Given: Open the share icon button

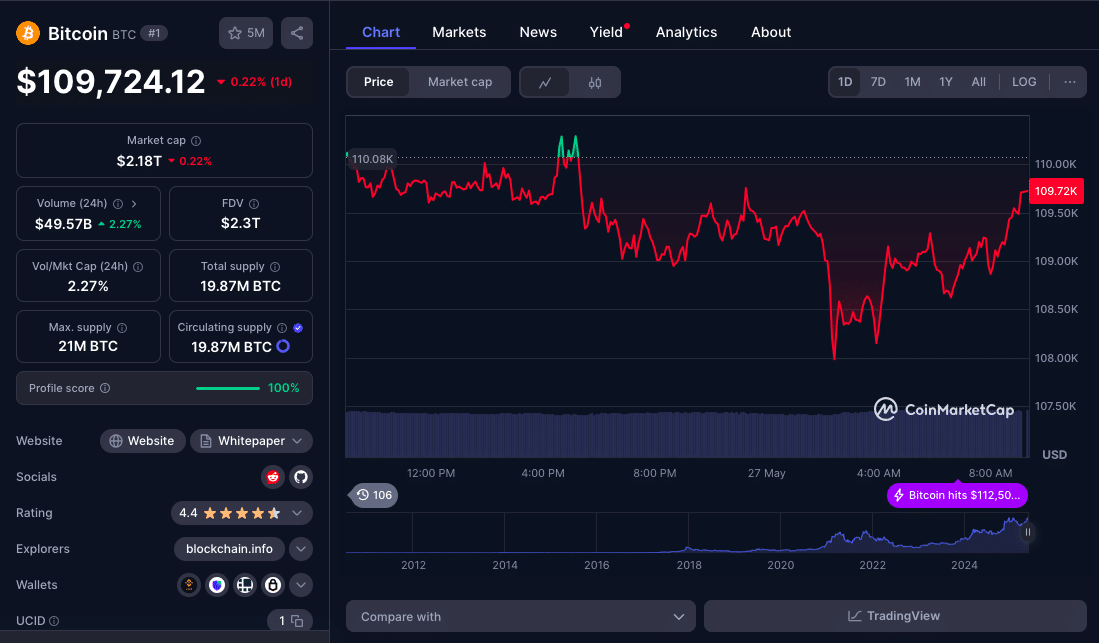Looking at the screenshot, I should tap(297, 33).
